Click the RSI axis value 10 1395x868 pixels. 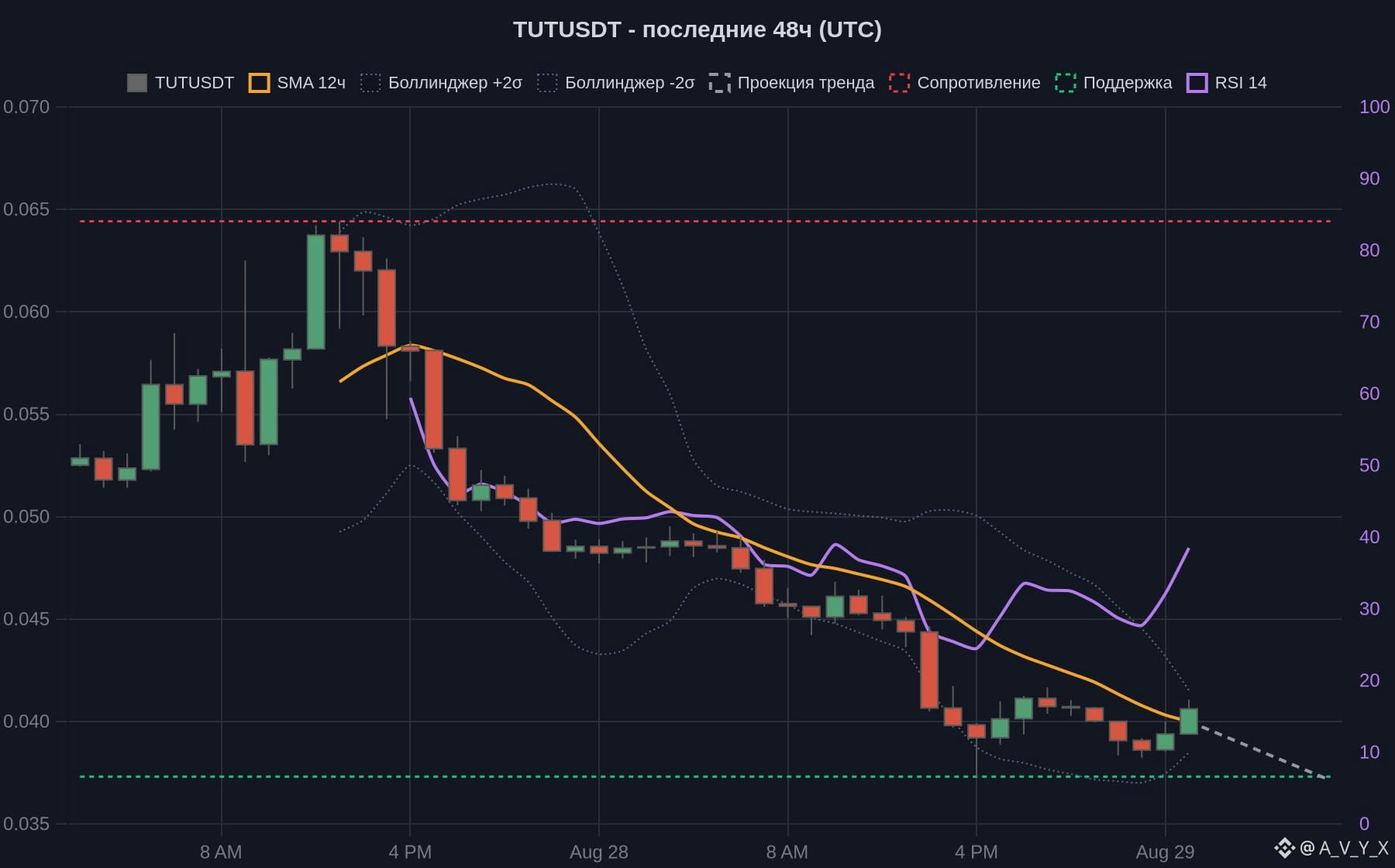coord(1369,752)
